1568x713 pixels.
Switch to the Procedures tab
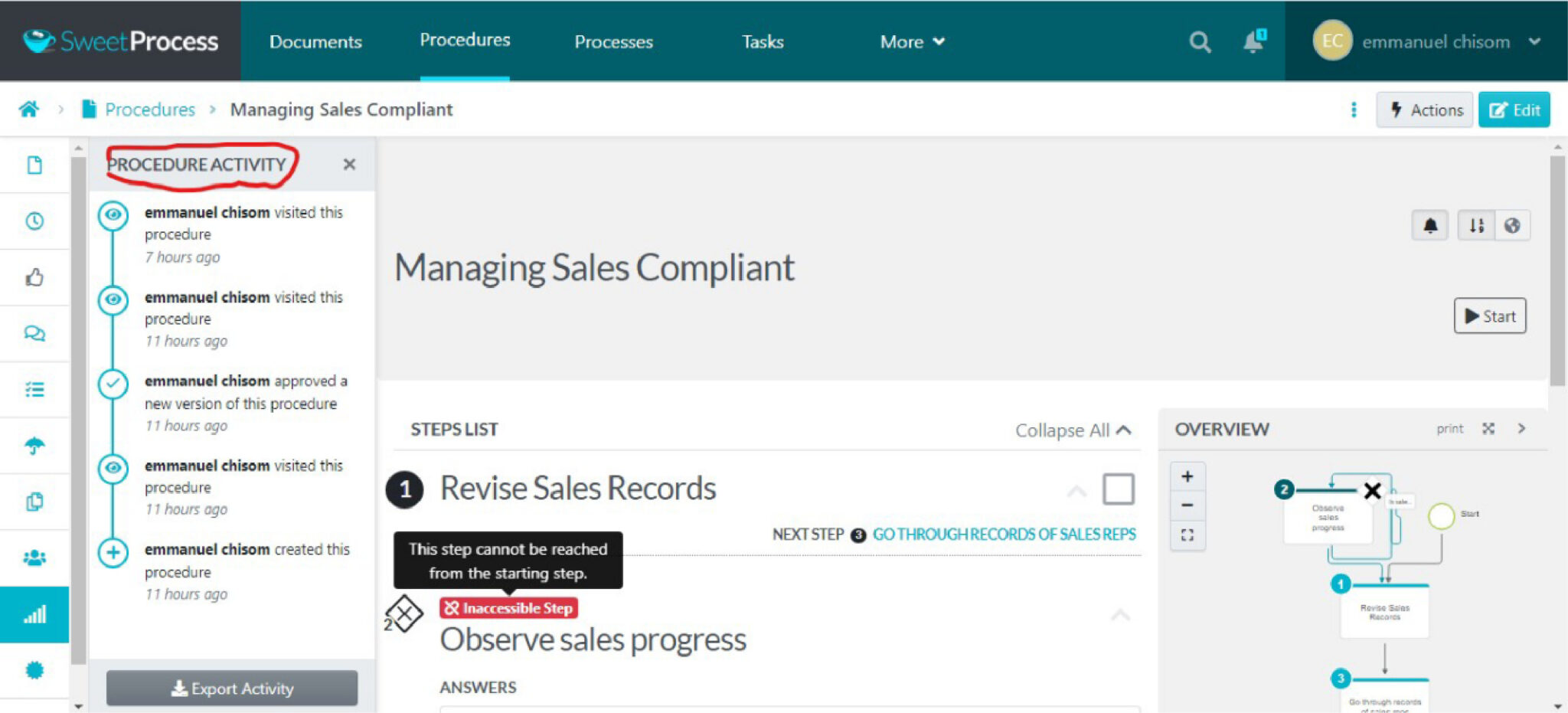click(x=465, y=40)
